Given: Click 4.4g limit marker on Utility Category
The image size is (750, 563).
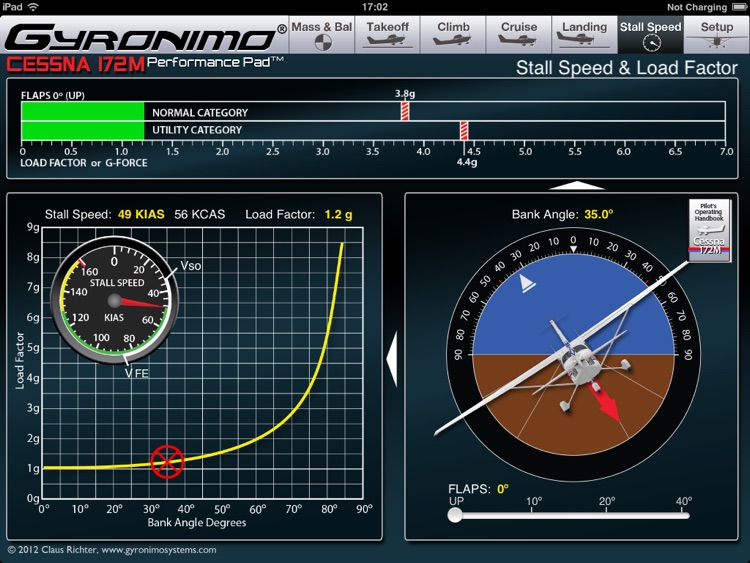Looking at the screenshot, I should click(463, 130).
